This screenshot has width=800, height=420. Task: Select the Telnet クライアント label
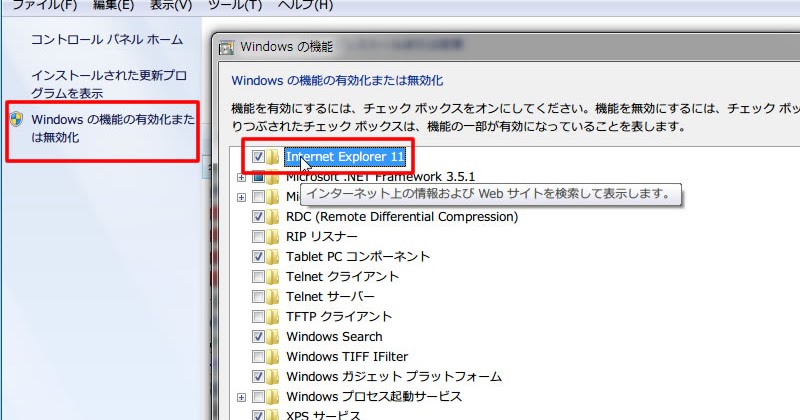342,277
